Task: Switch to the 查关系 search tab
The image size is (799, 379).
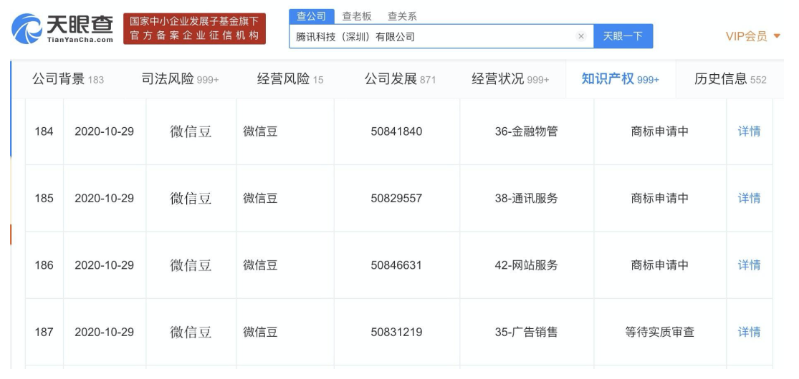Action: click(402, 16)
